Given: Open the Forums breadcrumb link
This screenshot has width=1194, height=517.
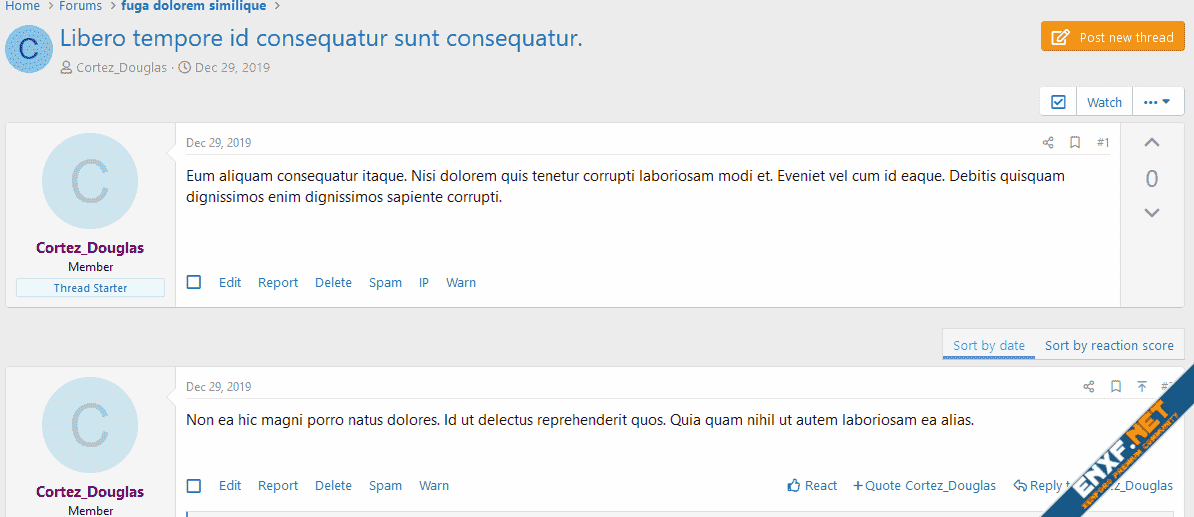Looking at the screenshot, I should (x=80, y=6).
